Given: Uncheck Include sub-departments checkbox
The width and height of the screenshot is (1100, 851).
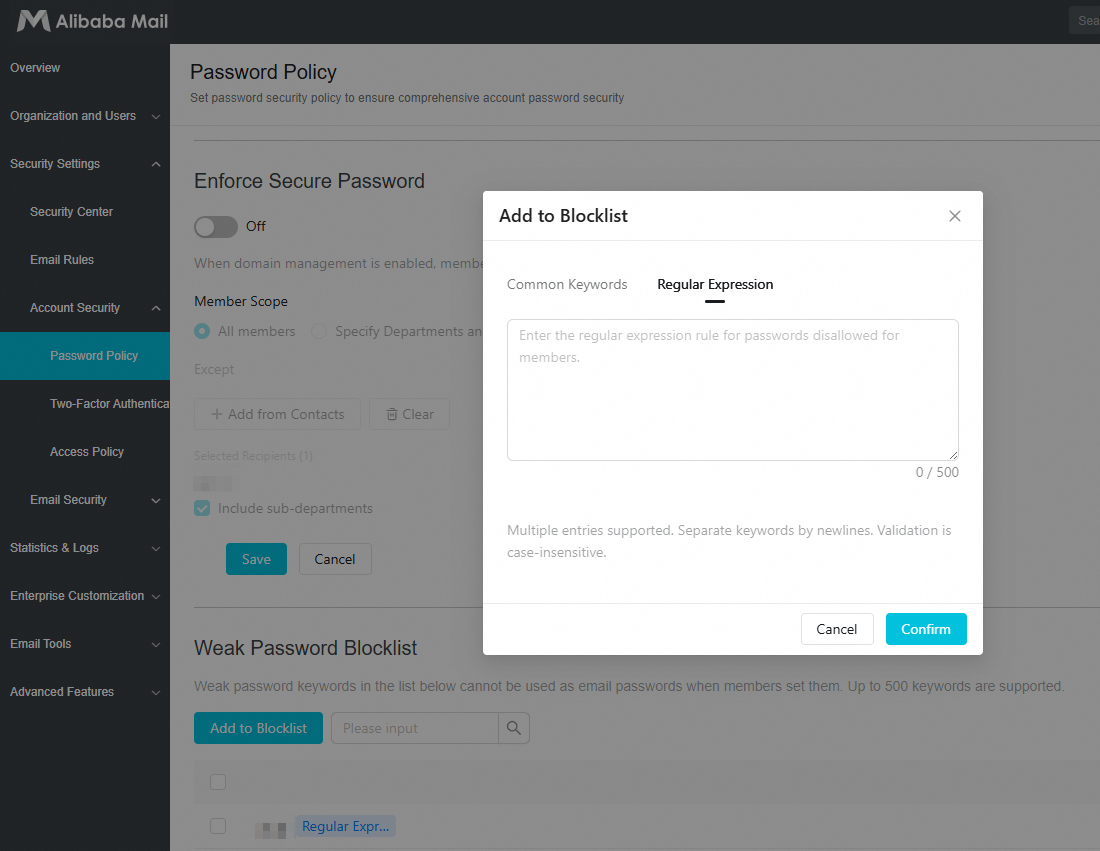Looking at the screenshot, I should [x=202, y=509].
